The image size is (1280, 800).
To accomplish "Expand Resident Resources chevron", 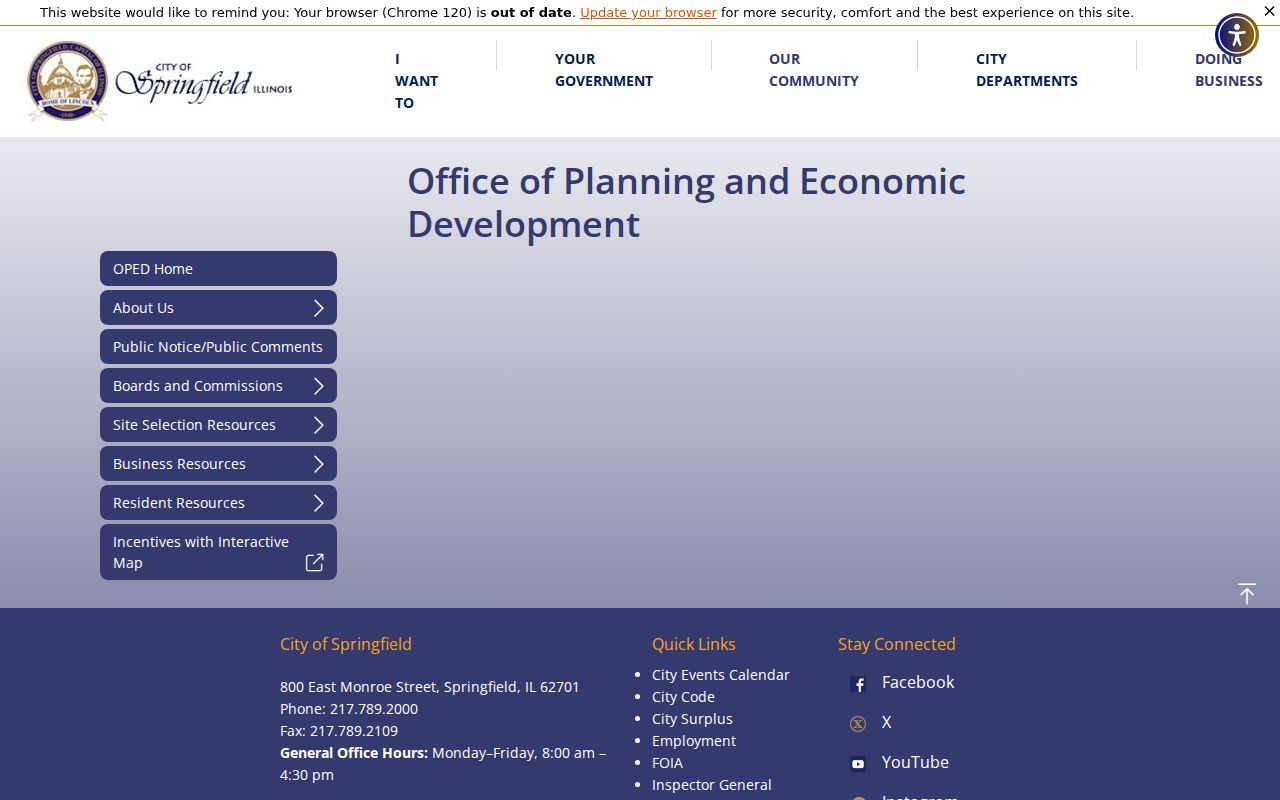I will coord(319,503).
